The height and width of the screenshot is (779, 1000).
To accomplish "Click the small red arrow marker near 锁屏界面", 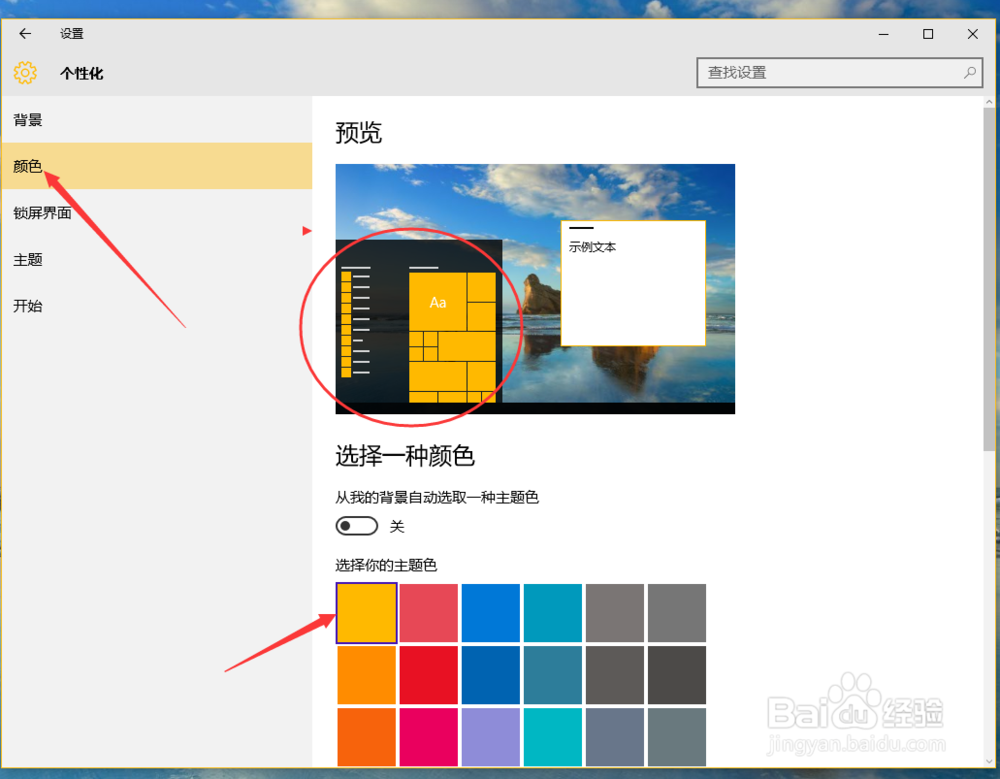I will (306, 230).
